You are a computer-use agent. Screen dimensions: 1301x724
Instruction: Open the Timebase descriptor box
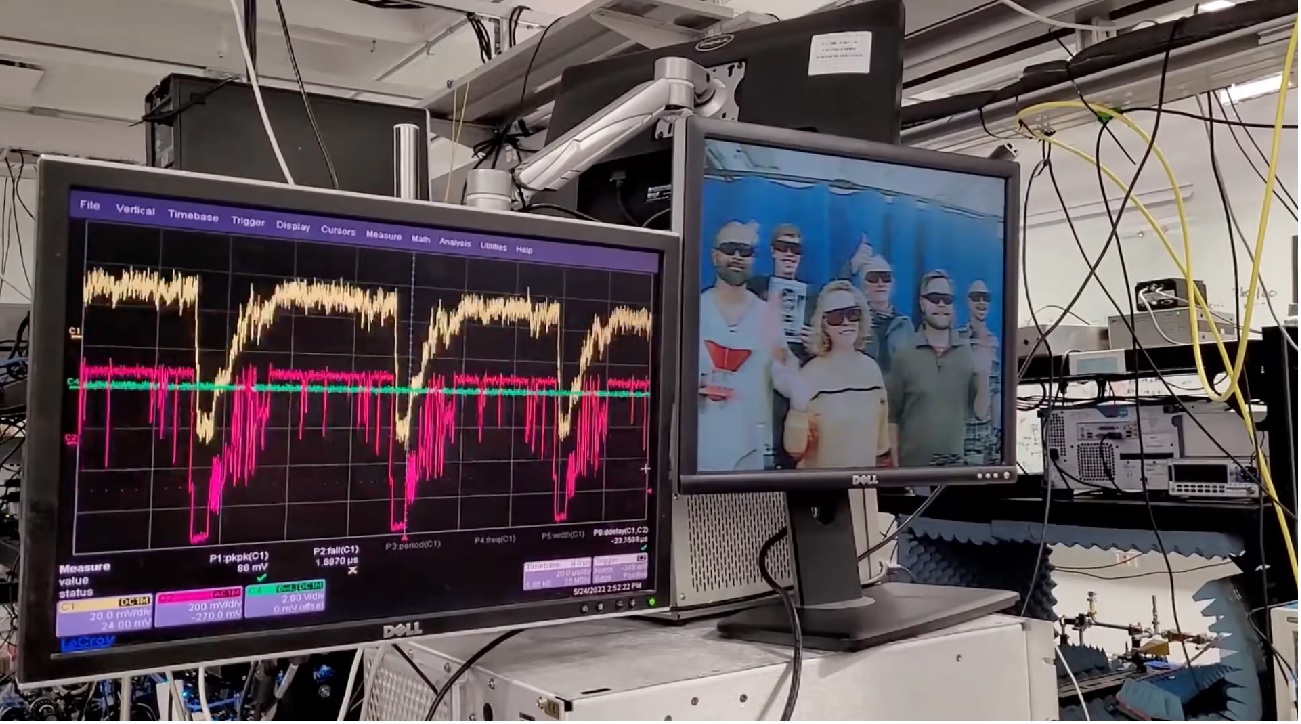556,573
